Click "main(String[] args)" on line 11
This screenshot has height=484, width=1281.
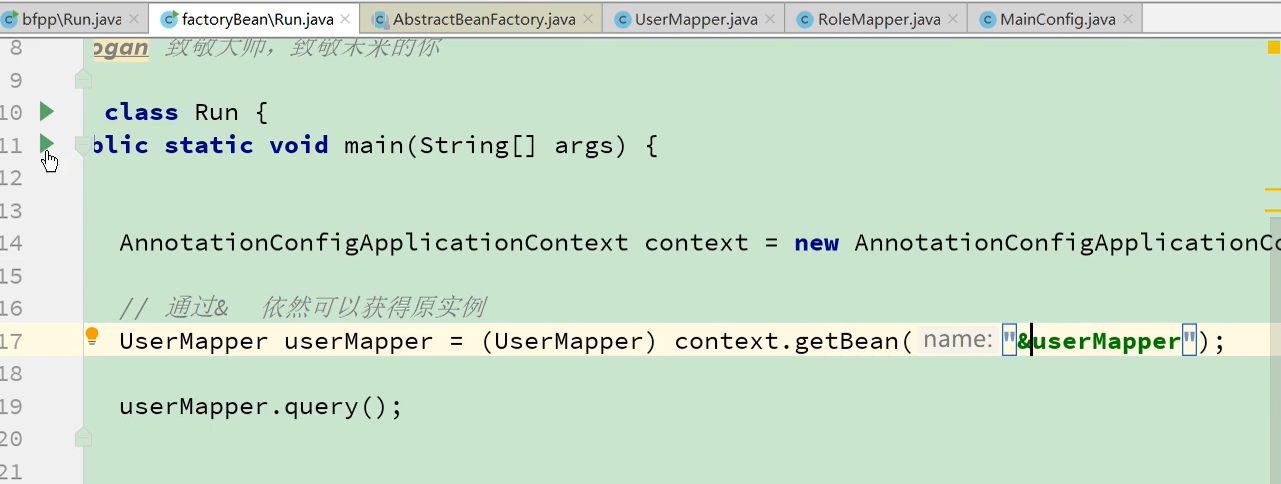[485, 145]
